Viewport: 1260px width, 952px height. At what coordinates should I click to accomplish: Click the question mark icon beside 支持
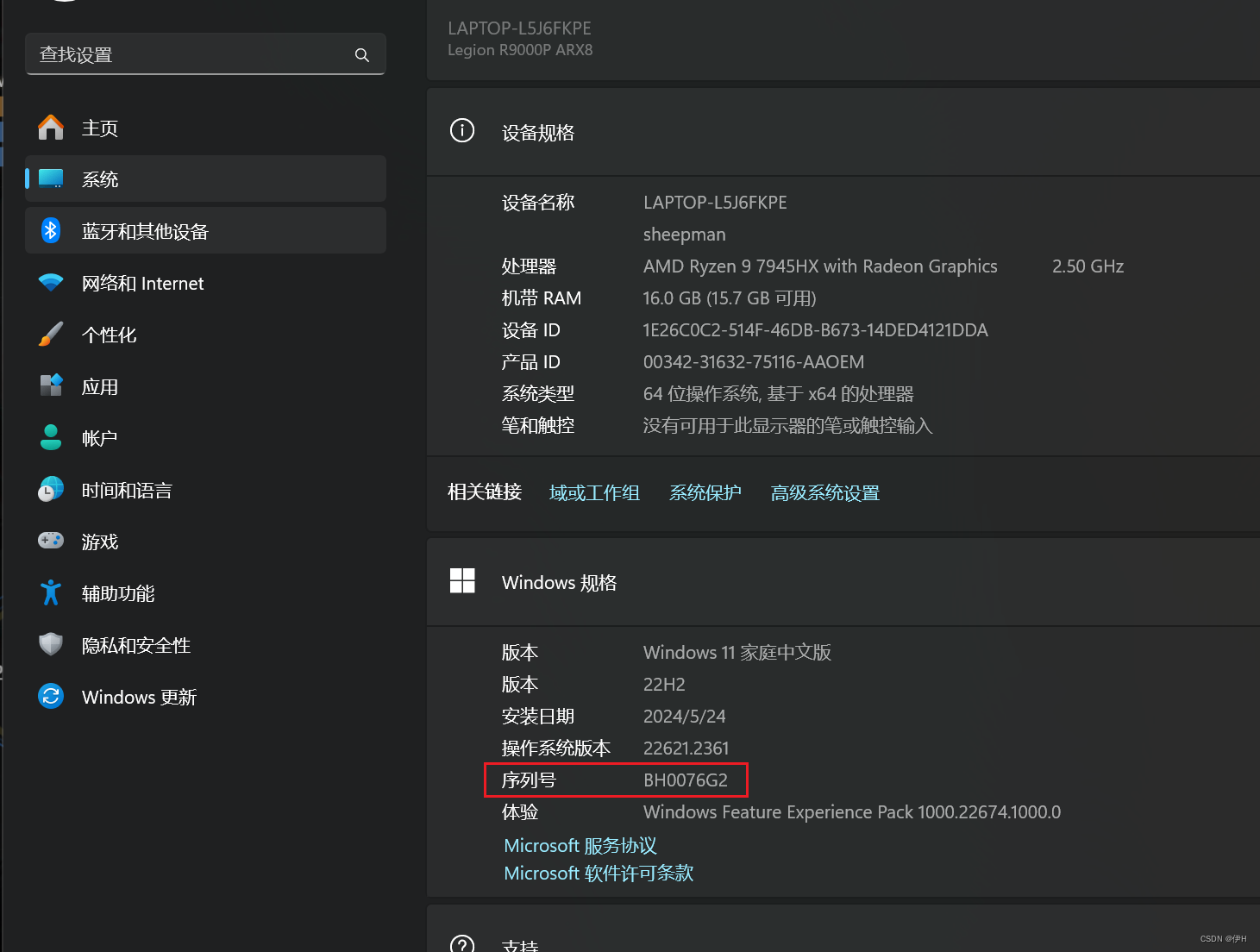462,944
